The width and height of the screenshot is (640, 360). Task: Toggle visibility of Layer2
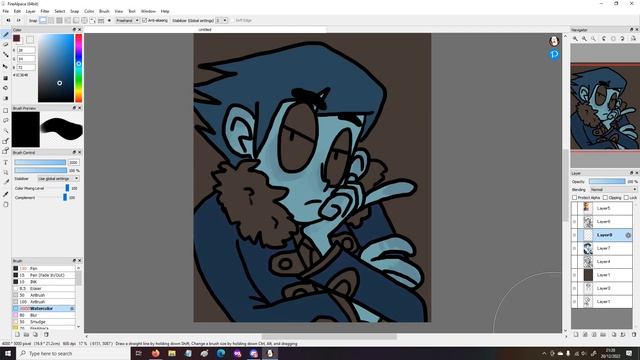coord(574,288)
